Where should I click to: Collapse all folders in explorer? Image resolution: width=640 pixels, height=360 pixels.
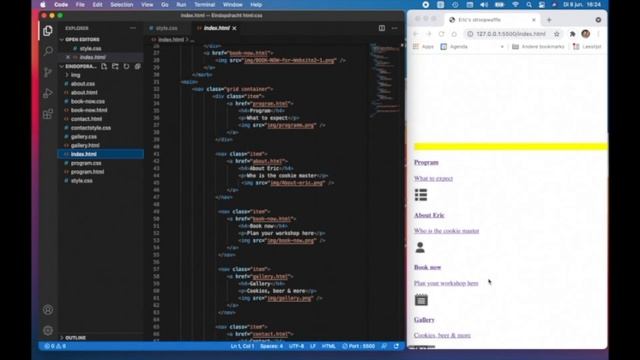pos(138,66)
